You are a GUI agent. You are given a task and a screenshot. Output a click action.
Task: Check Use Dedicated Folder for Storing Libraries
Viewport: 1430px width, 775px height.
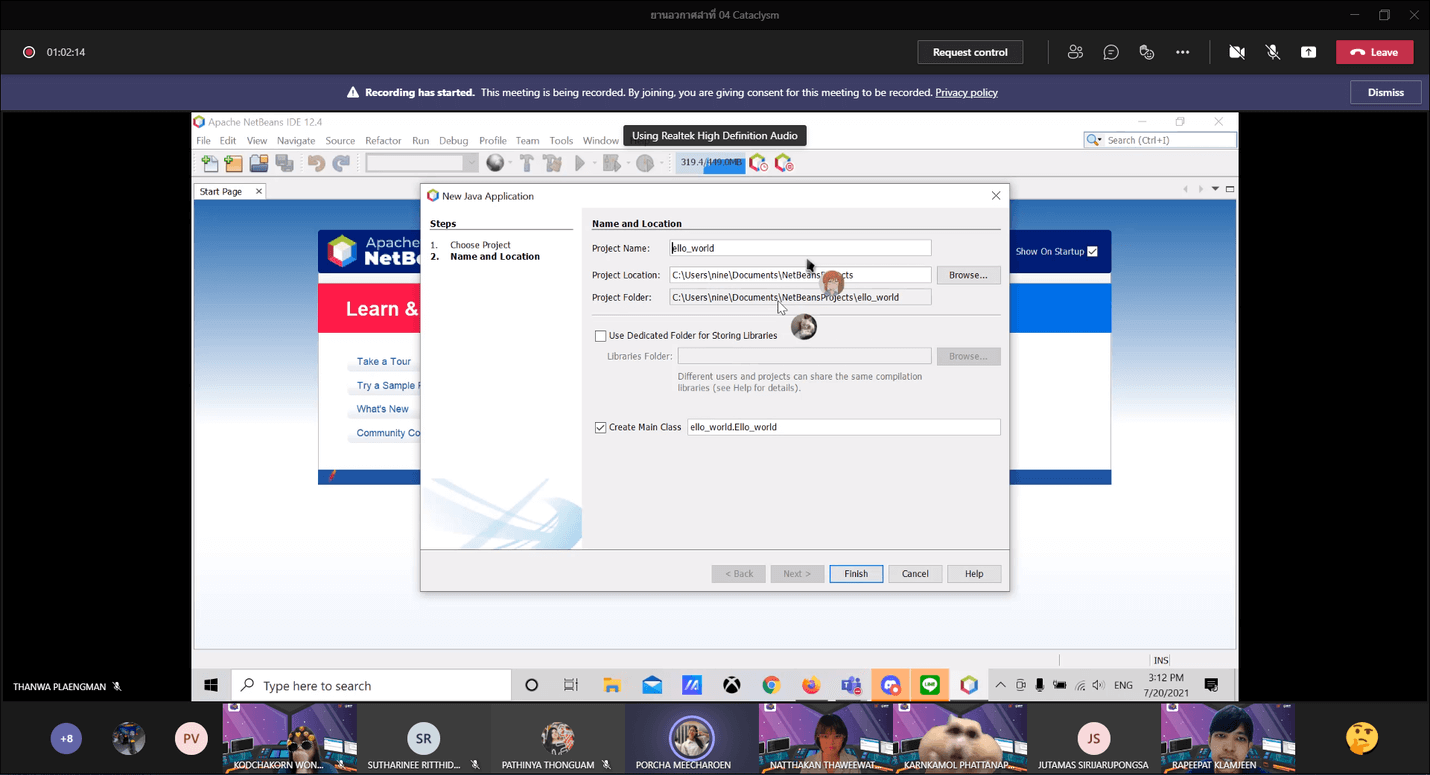click(x=600, y=336)
